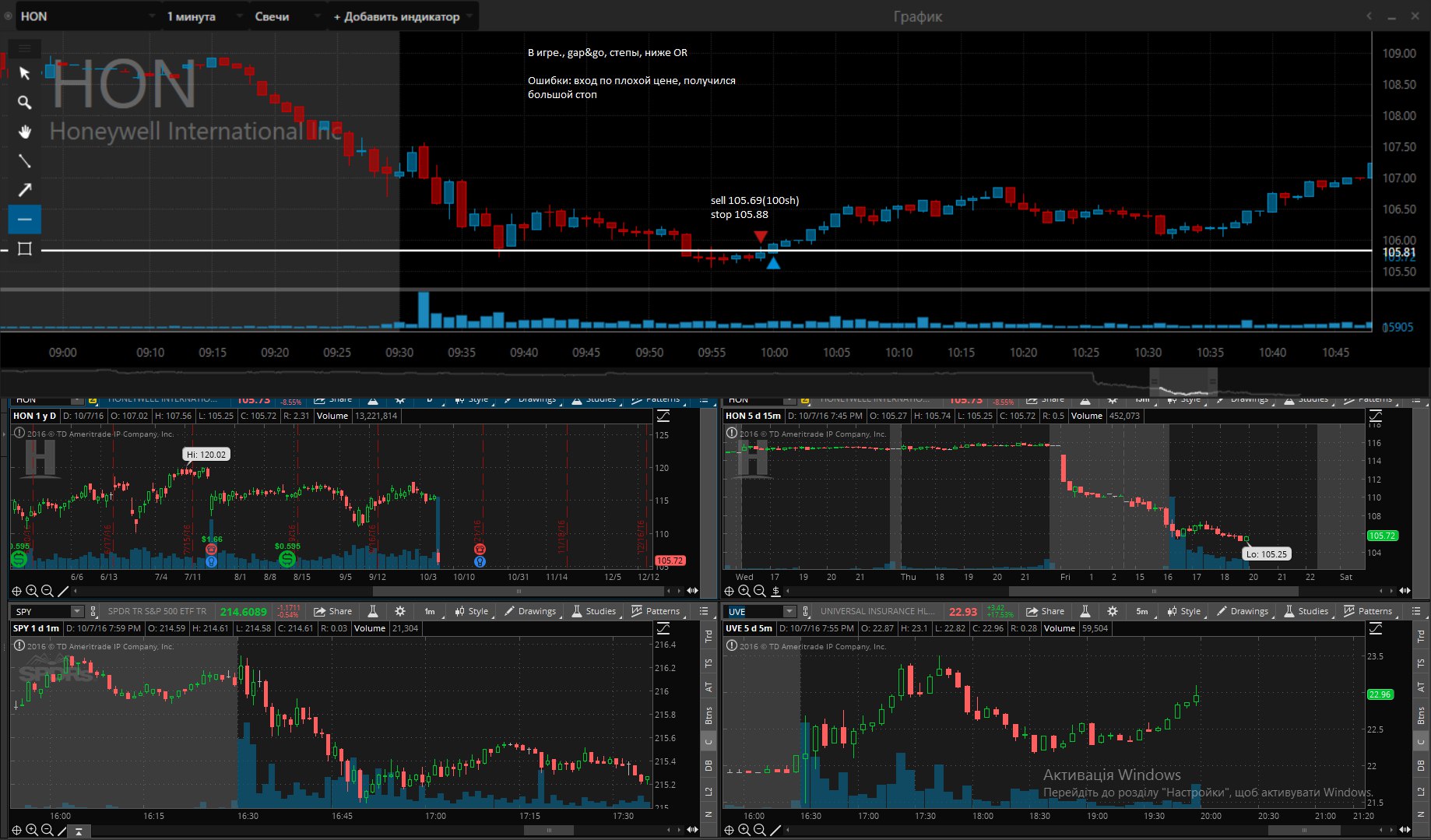The image size is (1431, 840).
Task: Open gear settings in SPY chart toolbar
Action: point(400,611)
